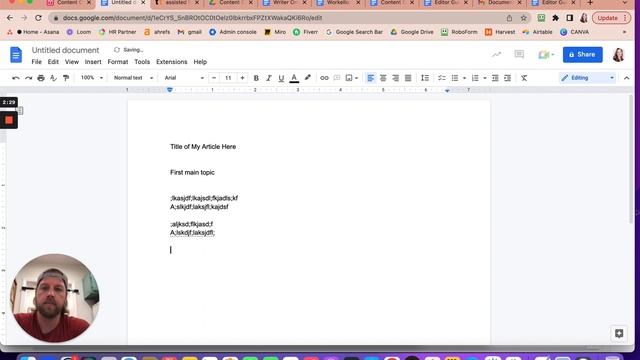Open the CANVA bookmark
The width and height of the screenshot is (640, 360).
(575, 32)
